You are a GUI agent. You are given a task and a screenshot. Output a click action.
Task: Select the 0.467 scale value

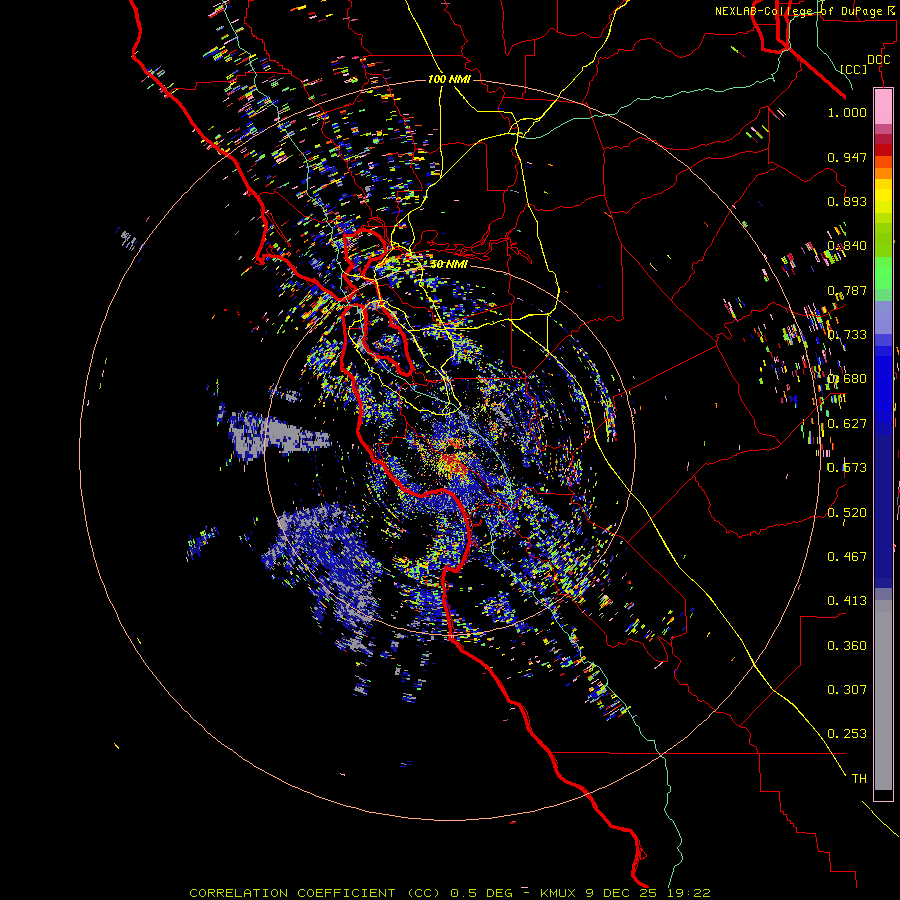pos(847,557)
